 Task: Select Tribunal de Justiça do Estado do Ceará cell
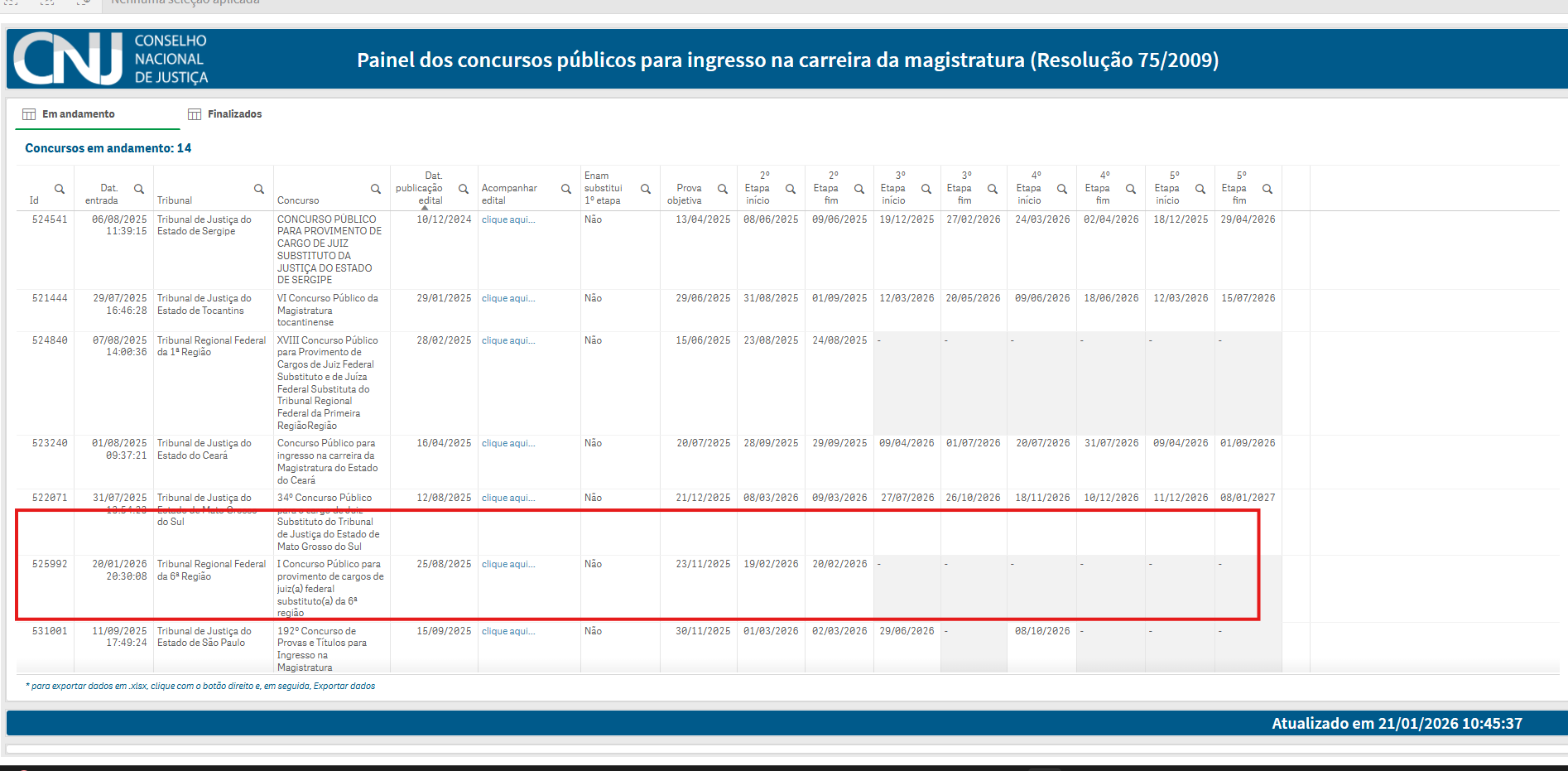[x=204, y=450]
